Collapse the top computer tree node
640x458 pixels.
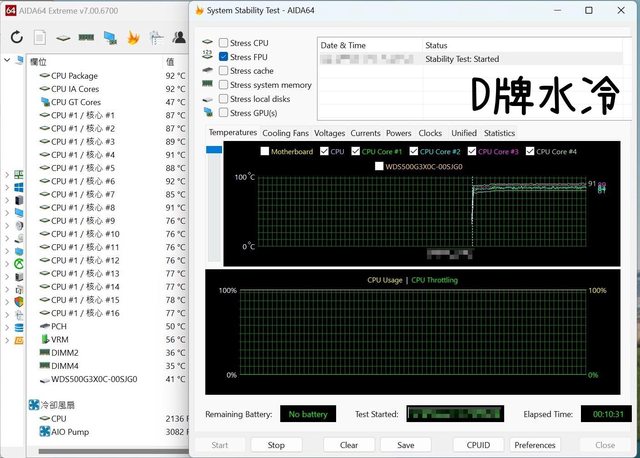click(6, 61)
